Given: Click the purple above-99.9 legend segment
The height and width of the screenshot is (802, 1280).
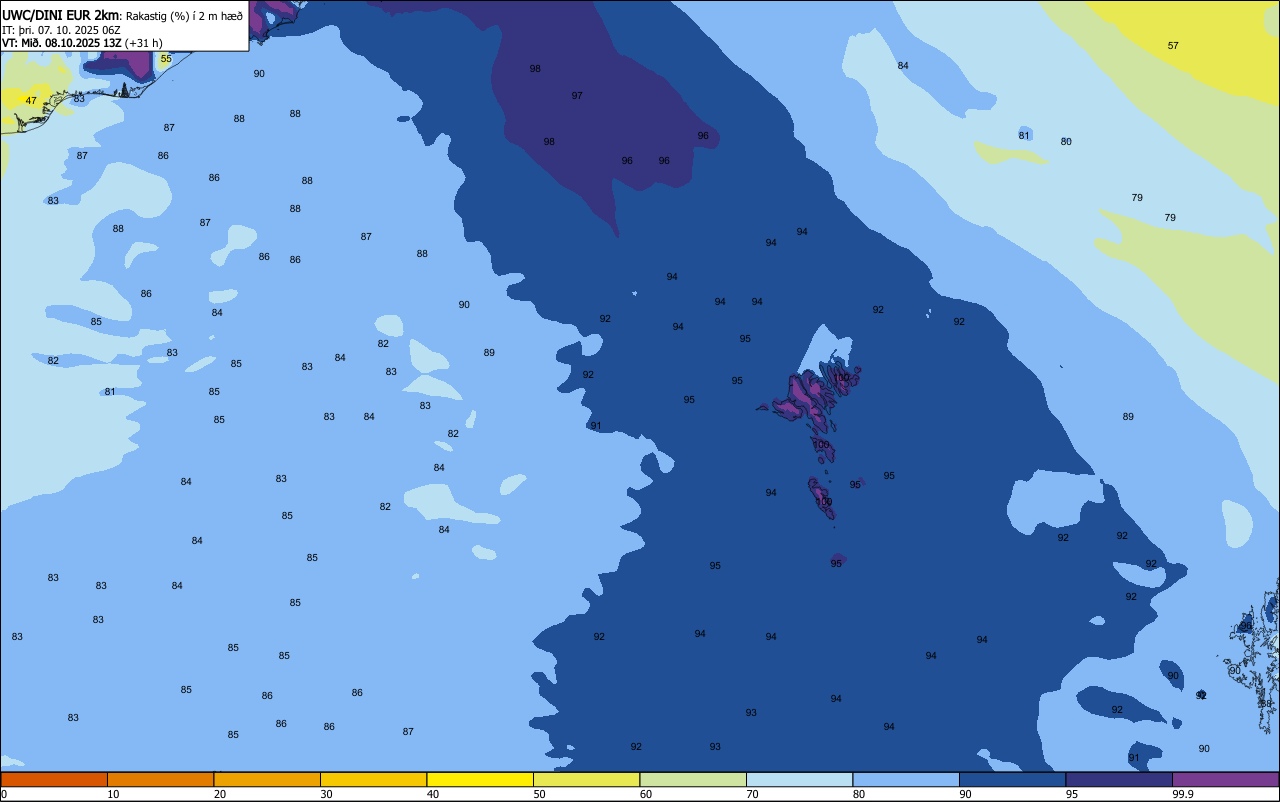Looking at the screenshot, I should point(1225,779).
